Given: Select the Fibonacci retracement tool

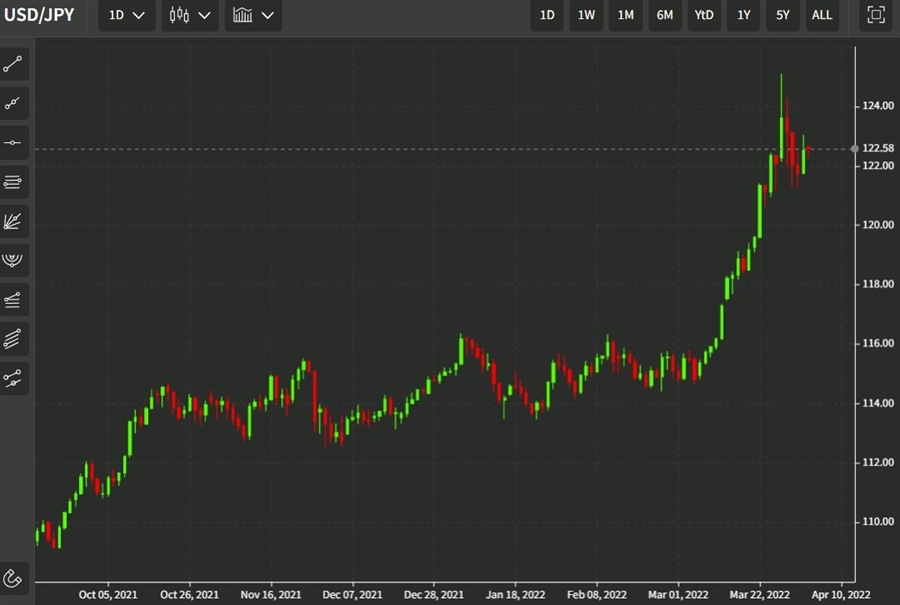Looking at the screenshot, I should 13,300.
